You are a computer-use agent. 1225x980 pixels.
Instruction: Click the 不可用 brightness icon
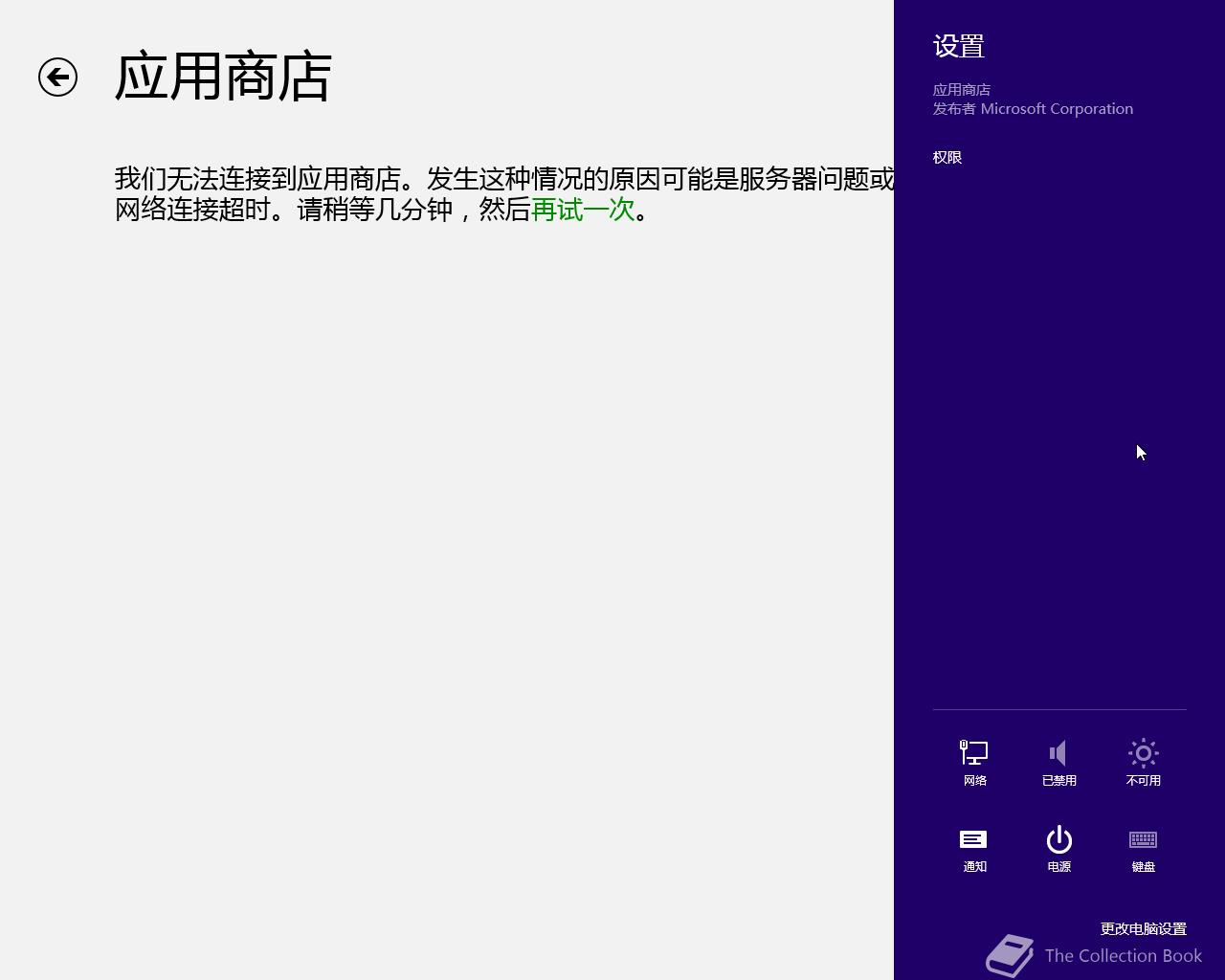(x=1143, y=763)
